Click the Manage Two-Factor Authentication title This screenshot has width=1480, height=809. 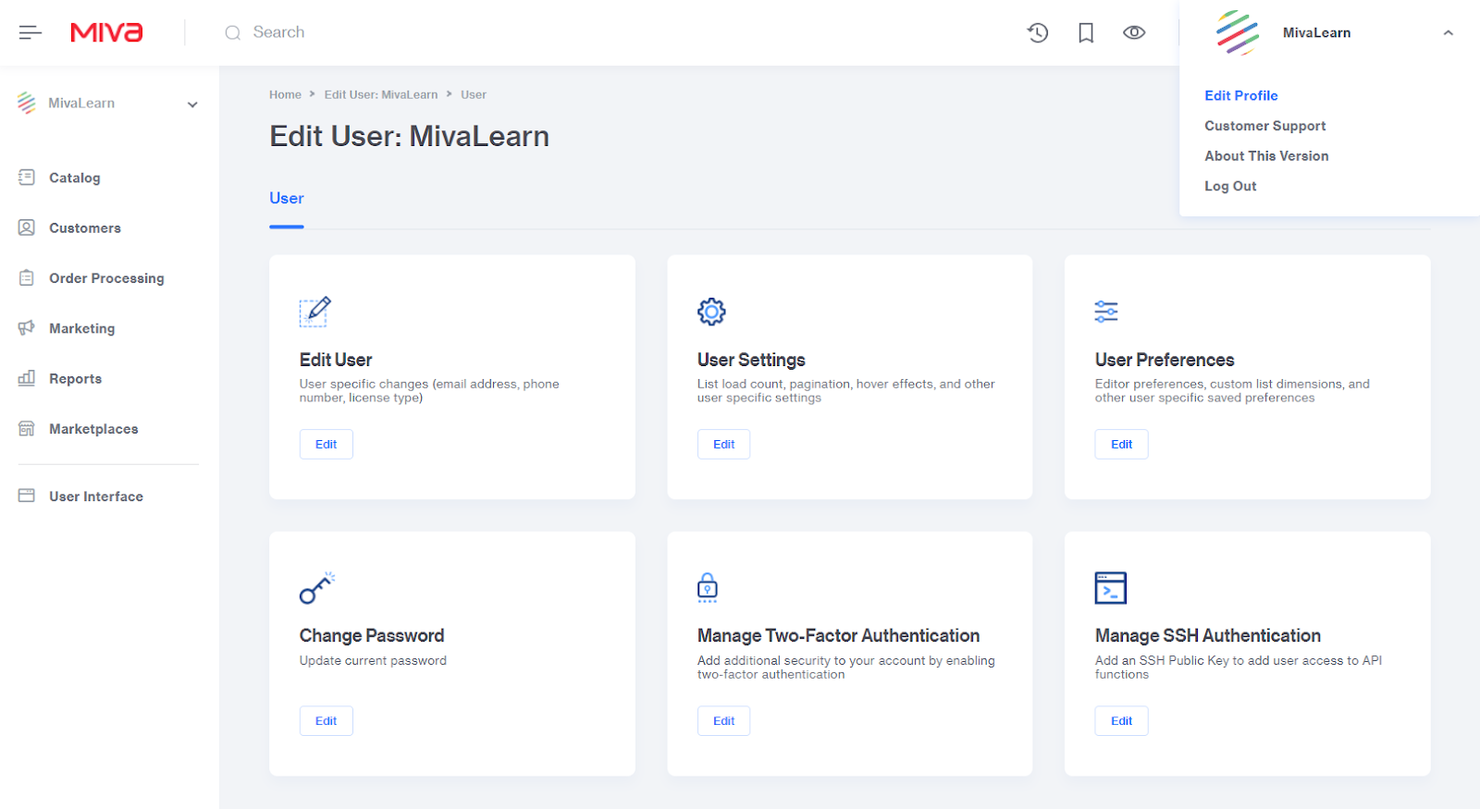click(838, 636)
